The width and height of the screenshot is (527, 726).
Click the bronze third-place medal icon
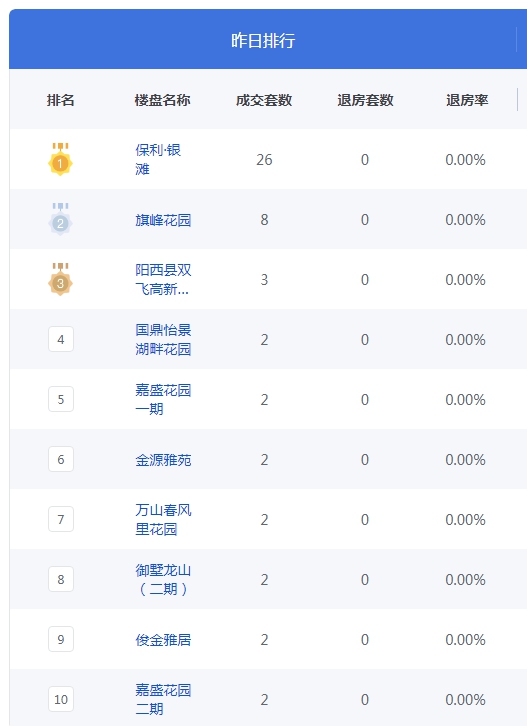click(x=60, y=279)
